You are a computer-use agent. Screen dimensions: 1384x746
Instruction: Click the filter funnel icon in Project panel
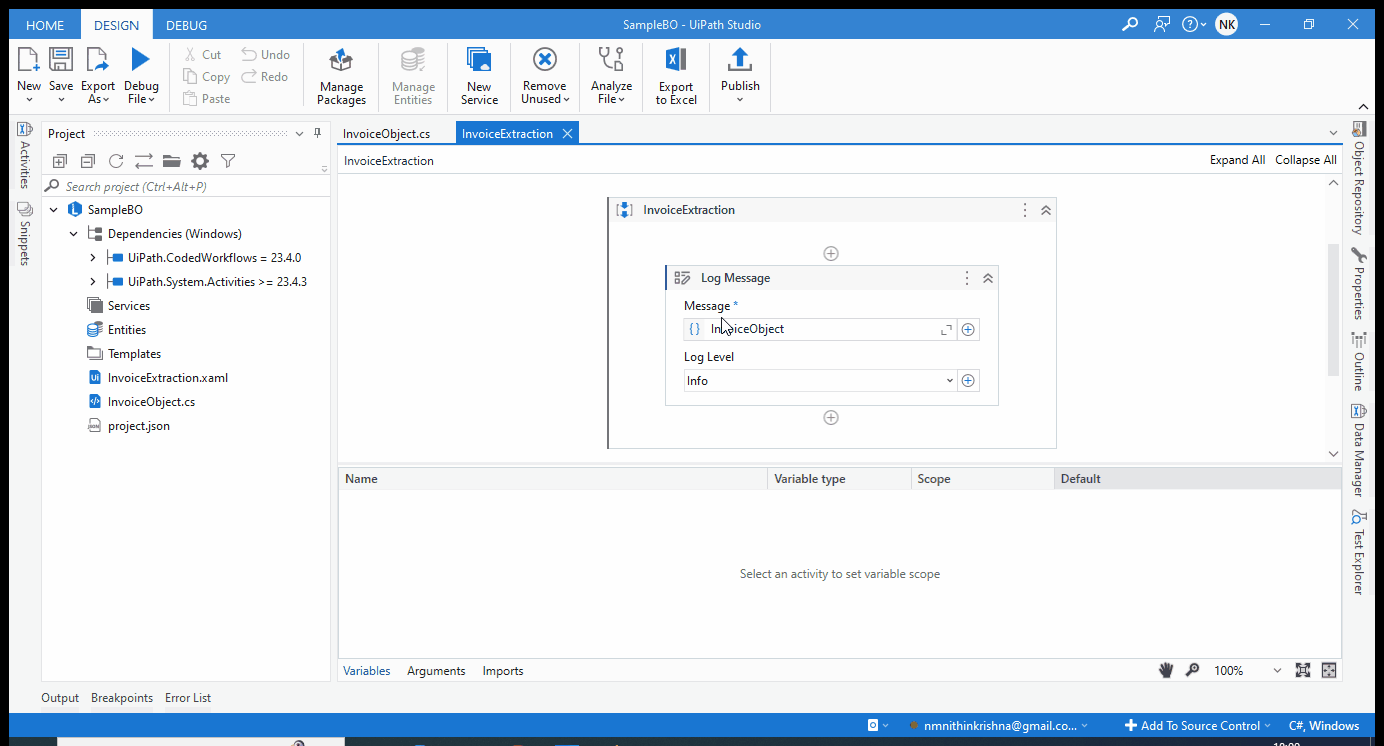click(x=228, y=161)
